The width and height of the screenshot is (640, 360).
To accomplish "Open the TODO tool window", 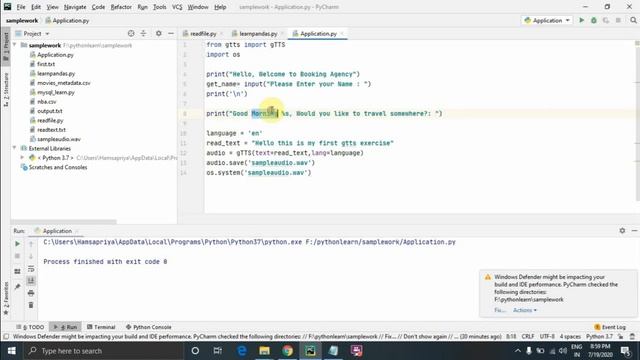I will pyautogui.click(x=30, y=327).
